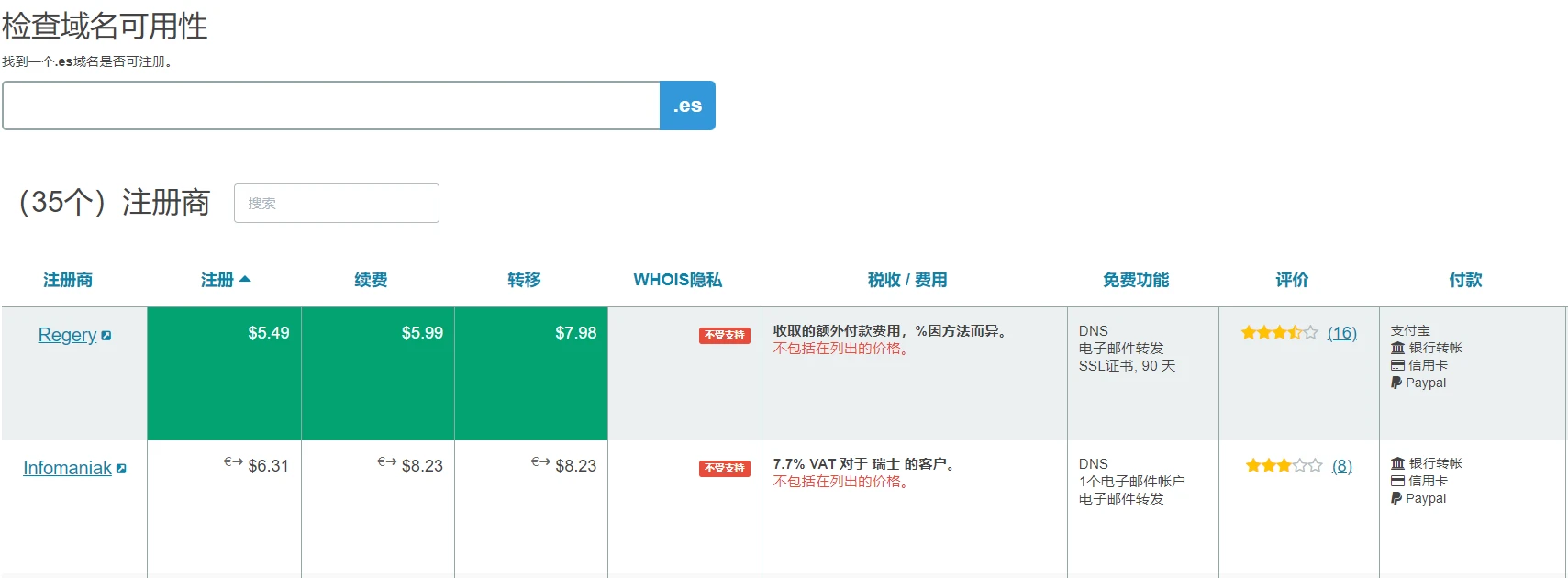
Task: Click the currency conversion icon next to Infomaniak's transfer price
Action: (x=540, y=462)
